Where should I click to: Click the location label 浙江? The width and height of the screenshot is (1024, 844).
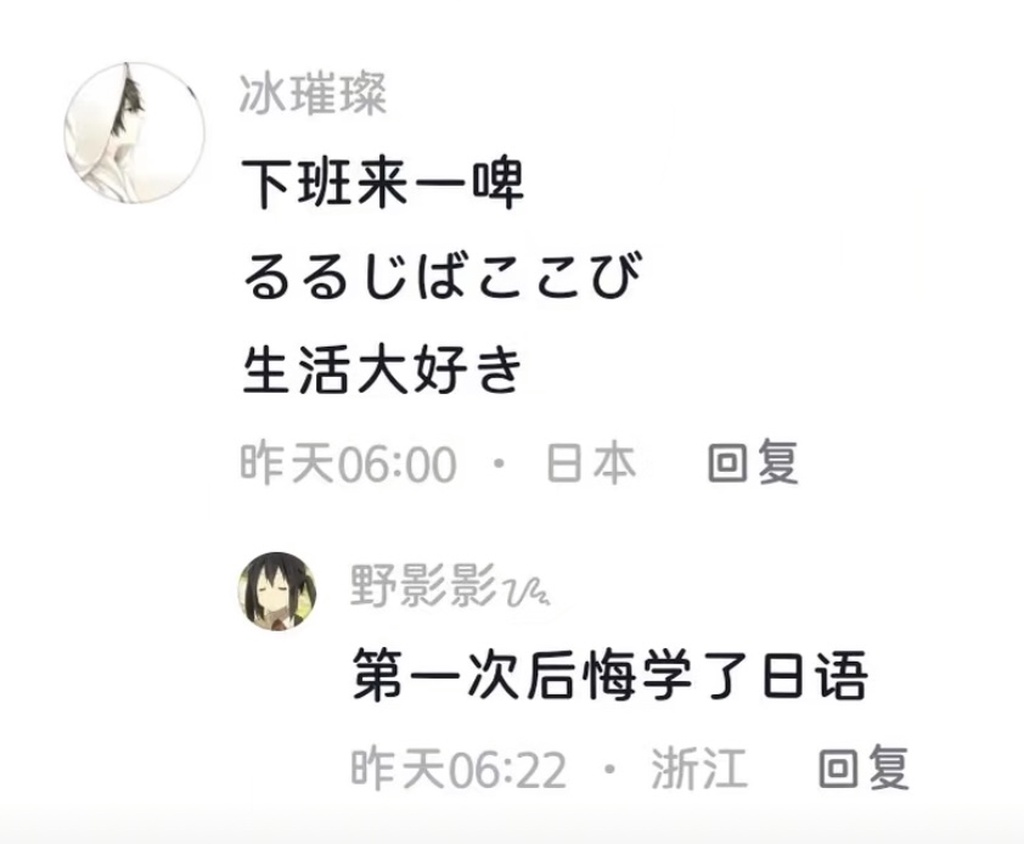click(699, 768)
